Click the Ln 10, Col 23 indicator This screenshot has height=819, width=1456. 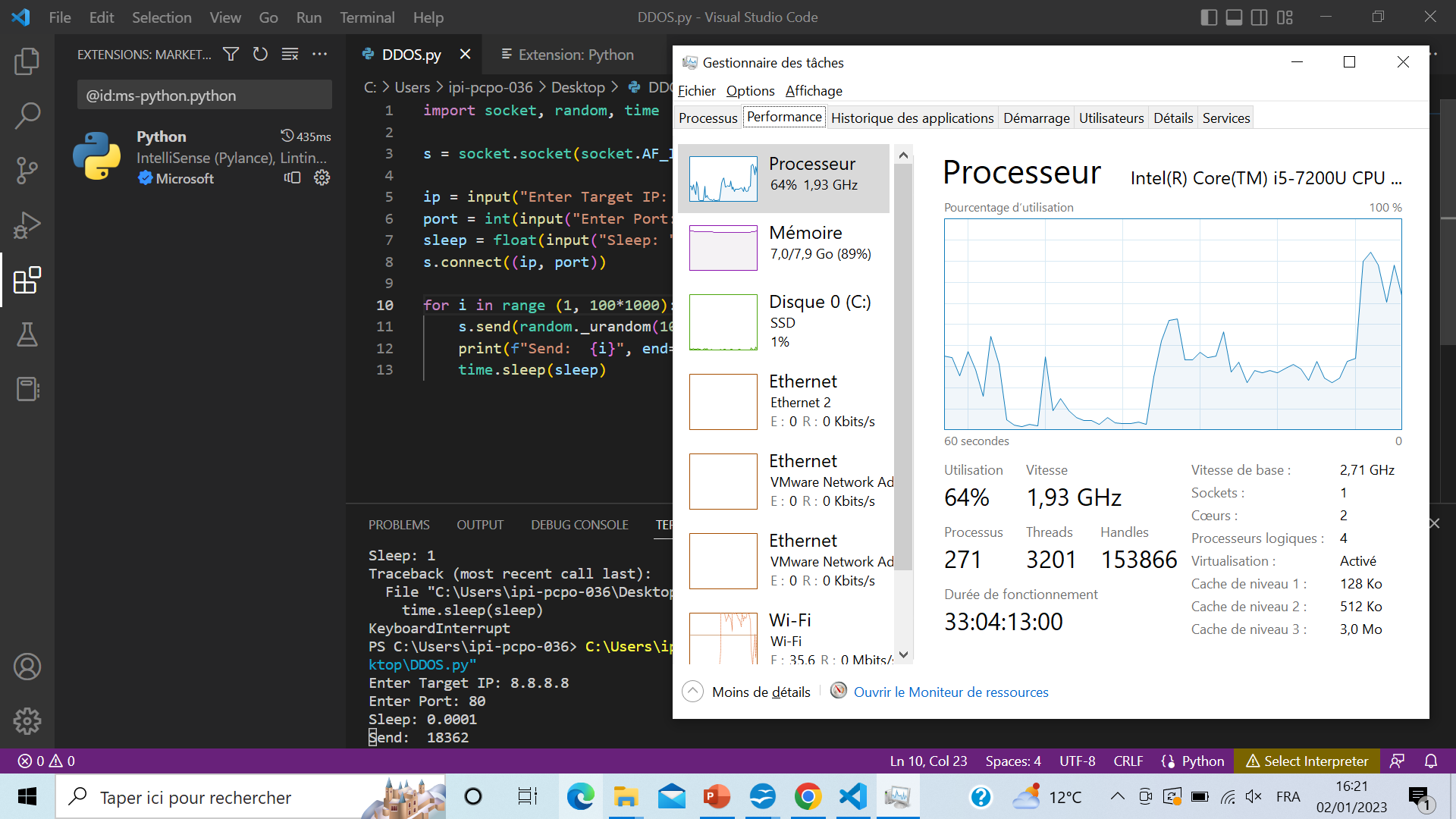click(928, 761)
